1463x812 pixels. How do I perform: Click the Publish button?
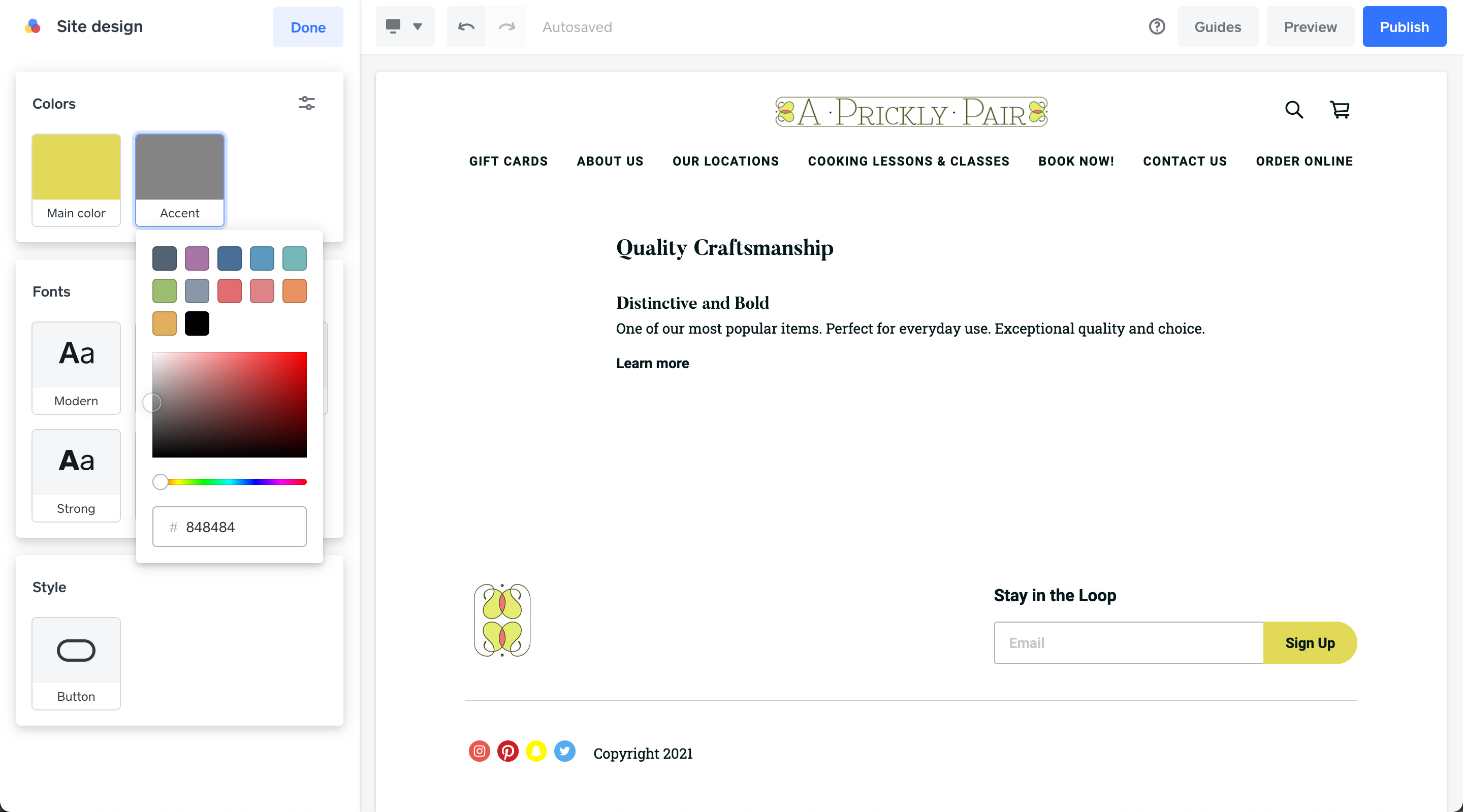tap(1404, 27)
